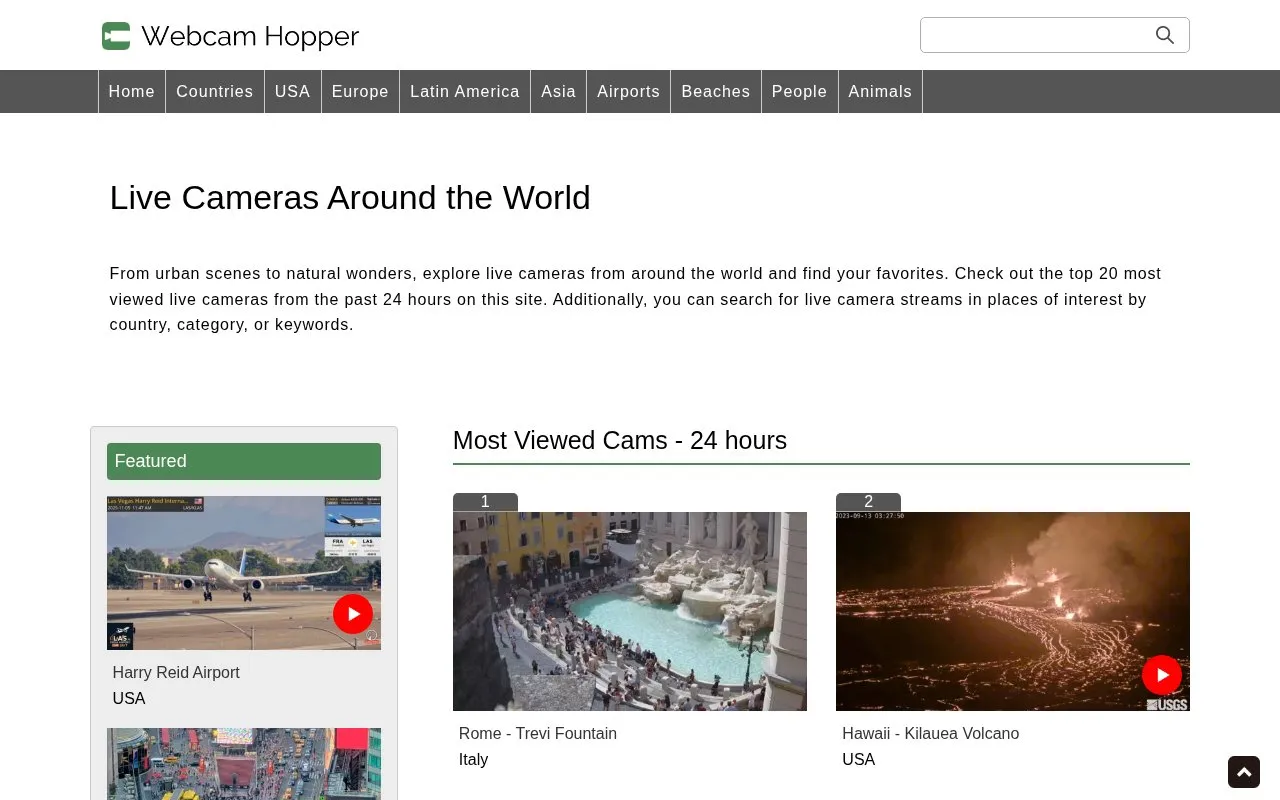1280x800 pixels.
Task: Select USA in the navigation bar
Action: [293, 91]
